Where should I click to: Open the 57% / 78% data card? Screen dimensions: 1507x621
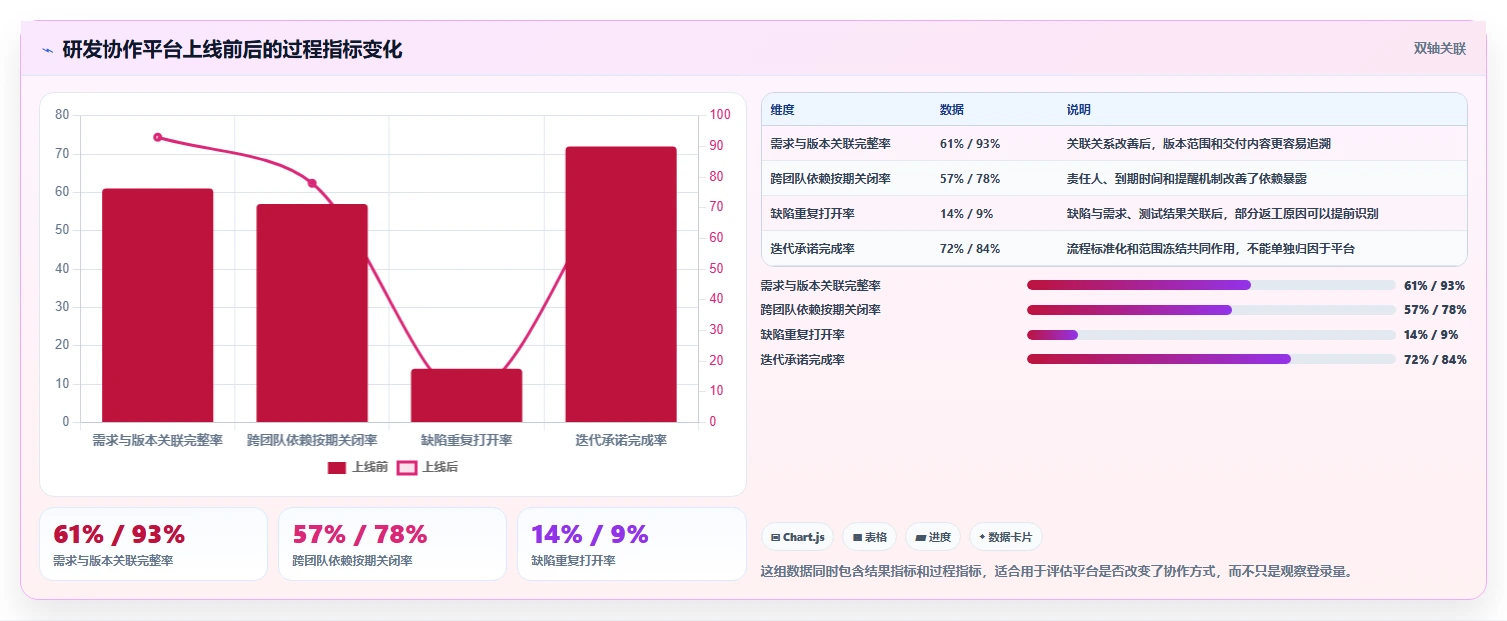392,544
